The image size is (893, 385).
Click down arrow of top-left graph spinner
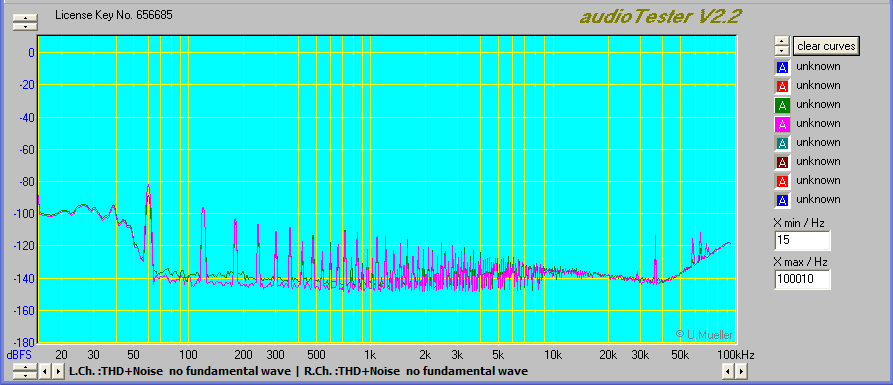[25, 26]
